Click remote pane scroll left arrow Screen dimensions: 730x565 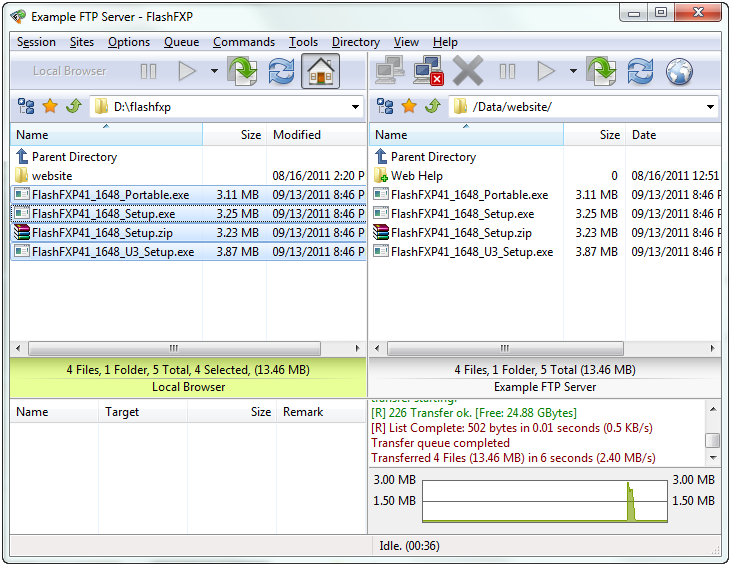point(377,348)
